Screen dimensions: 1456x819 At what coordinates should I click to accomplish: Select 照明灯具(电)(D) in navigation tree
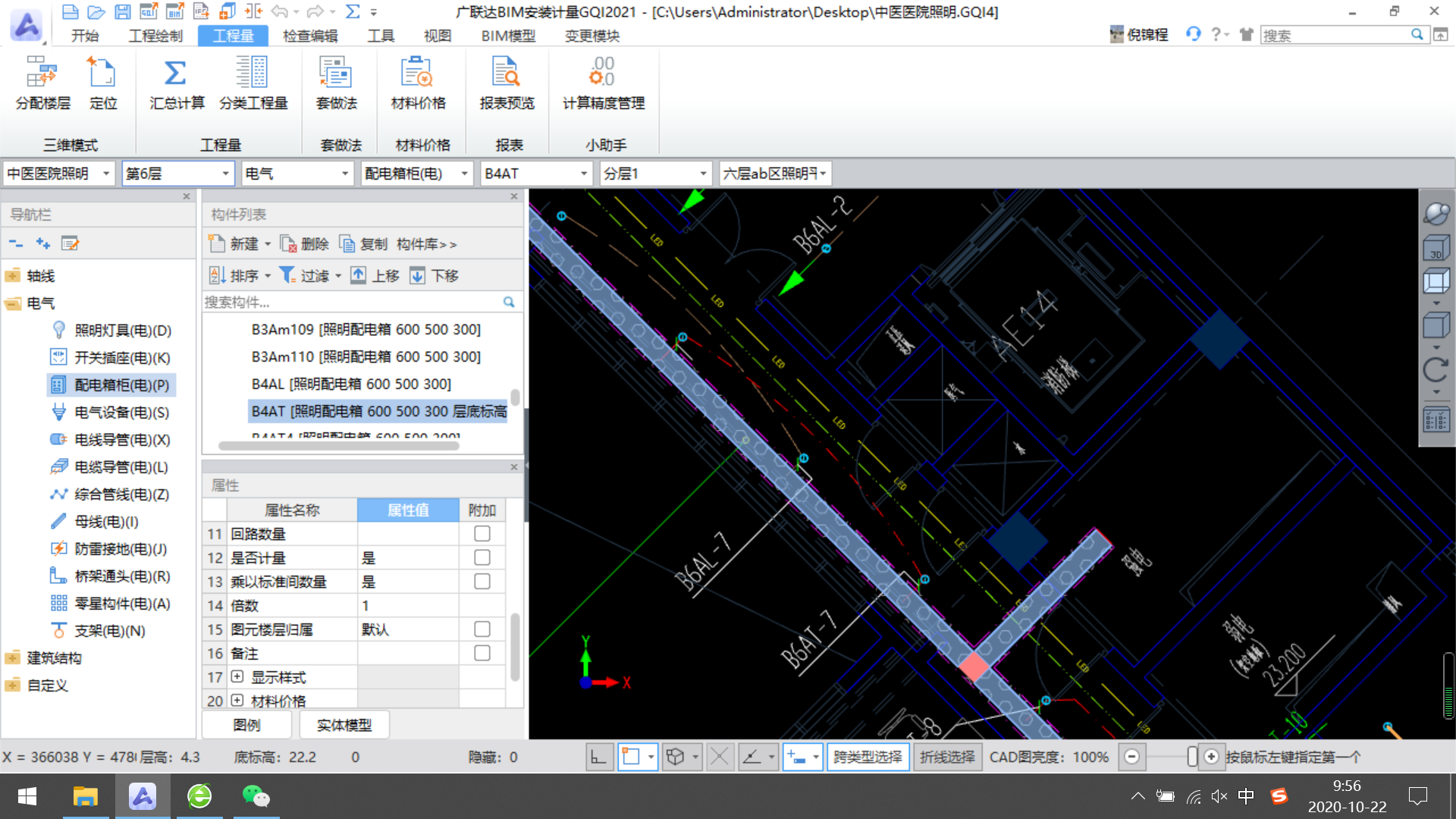[x=111, y=331]
